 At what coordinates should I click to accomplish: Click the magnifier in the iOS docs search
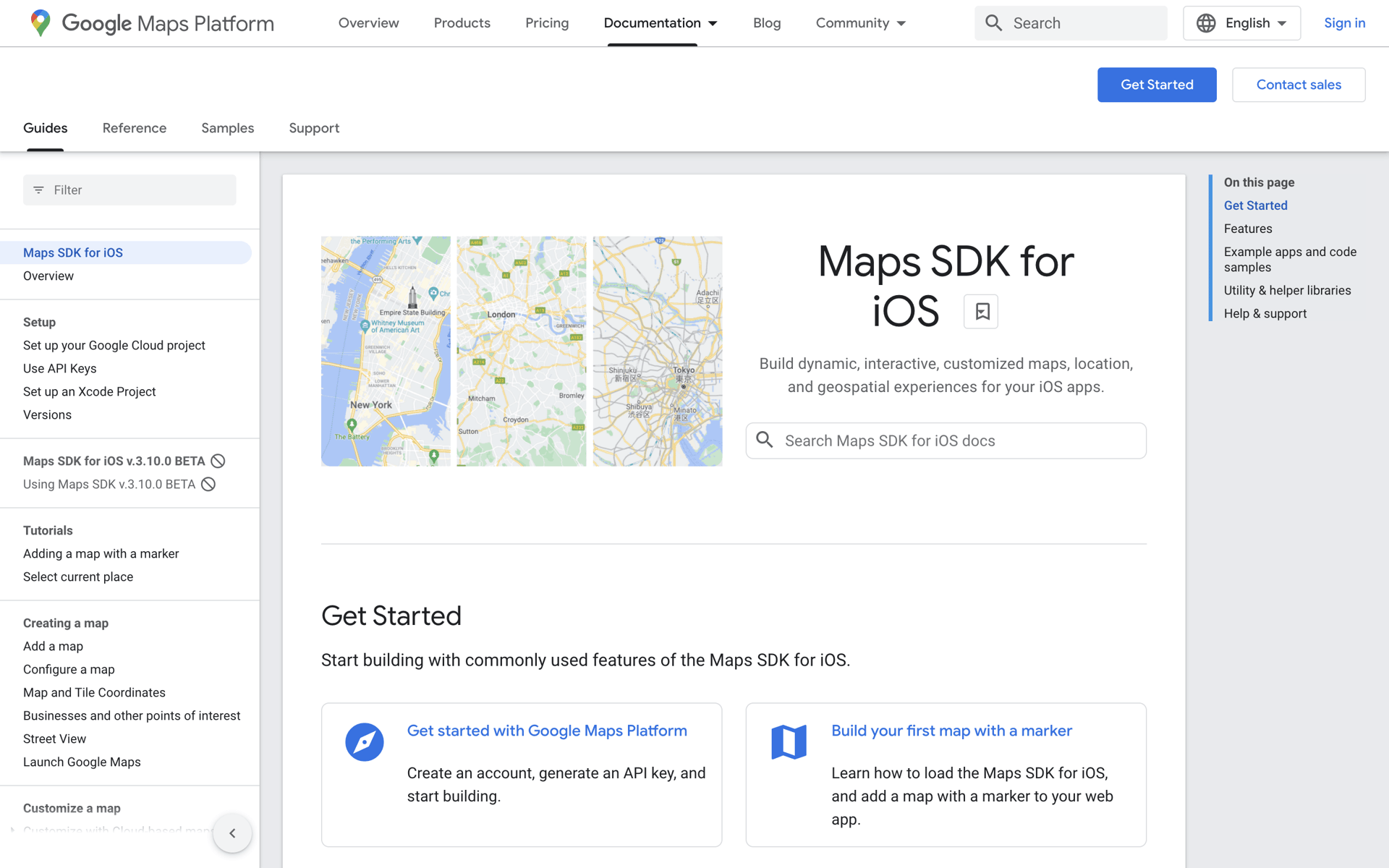[x=765, y=440]
